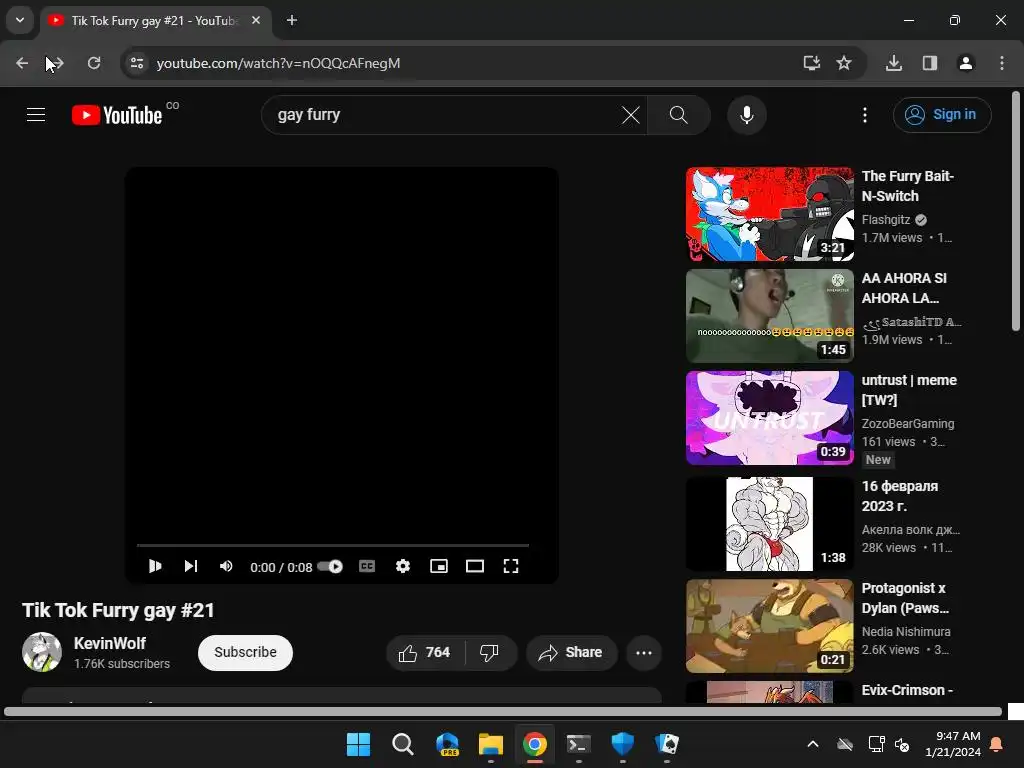Open taskbar Search
This screenshot has height=768, width=1024.
click(x=402, y=744)
